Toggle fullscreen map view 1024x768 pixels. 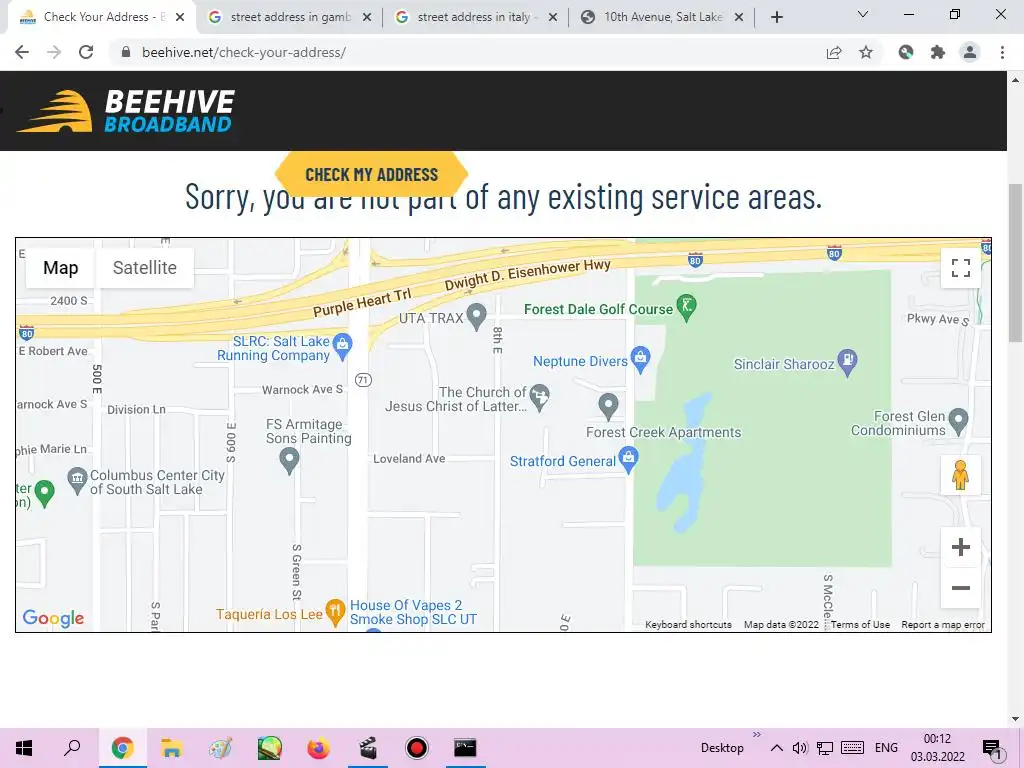[960, 268]
